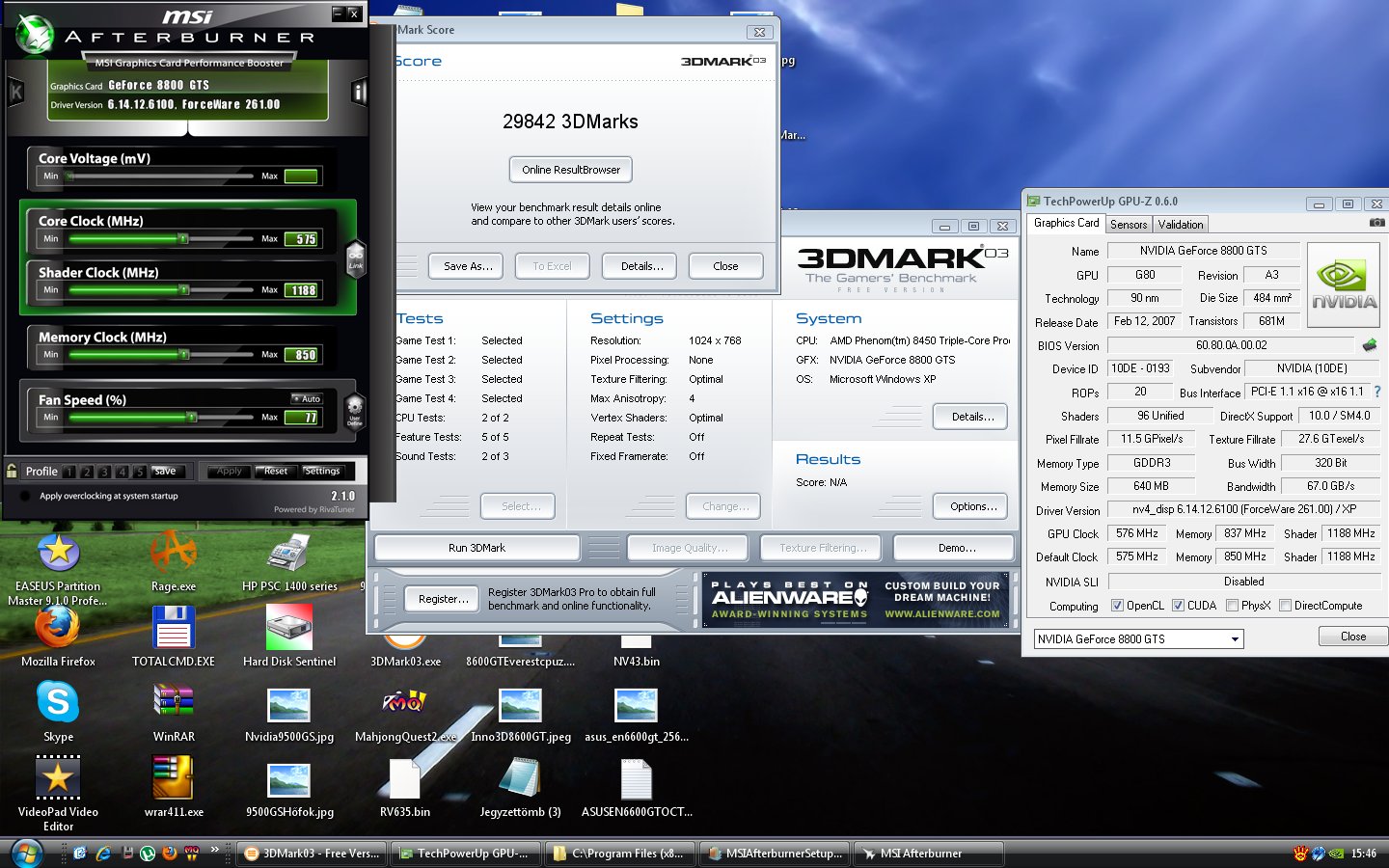This screenshot has width=1389, height=868.
Task: Click the Demo button in 3DMark03
Action: click(956, 548)
